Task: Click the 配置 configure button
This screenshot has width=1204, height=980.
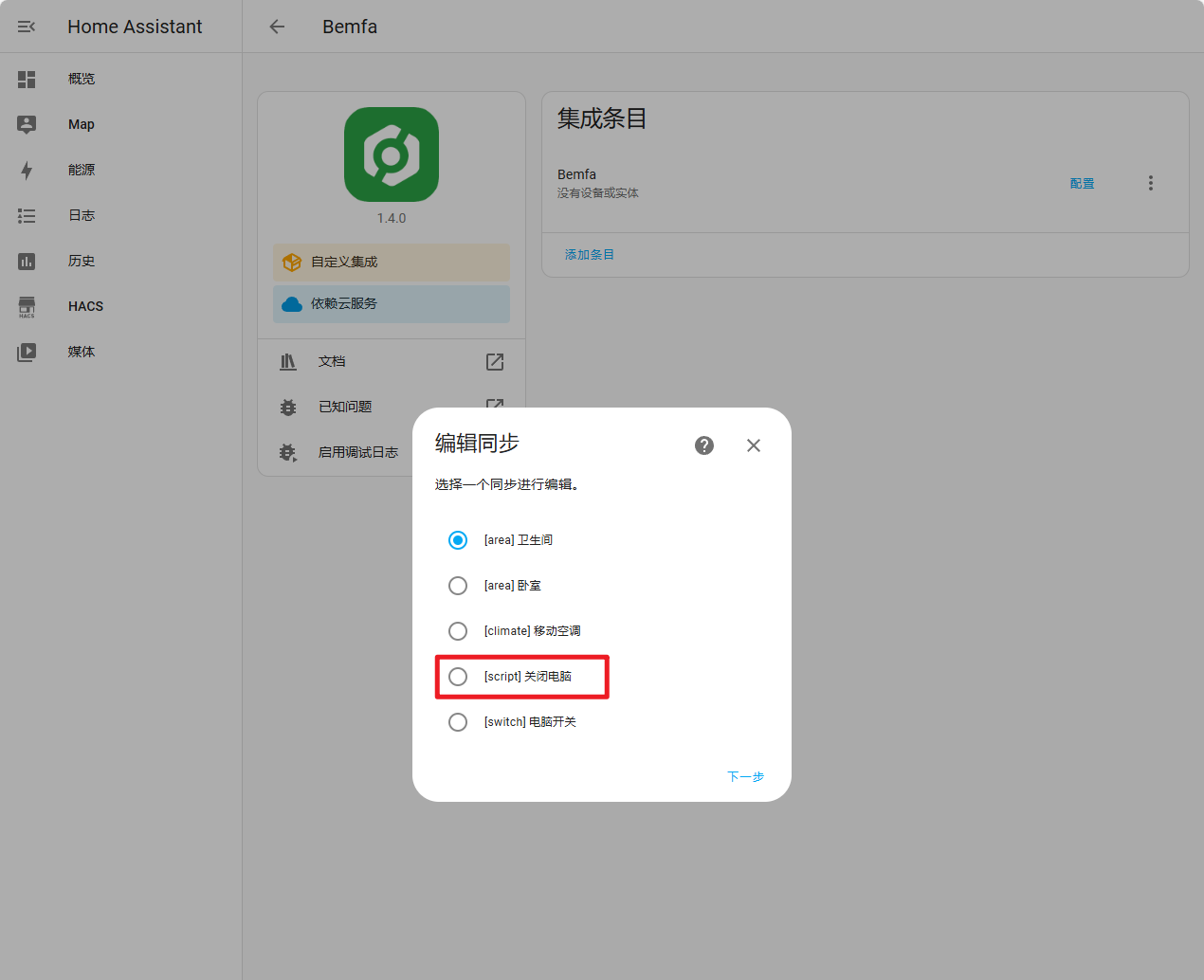Action: (1082, 184)
